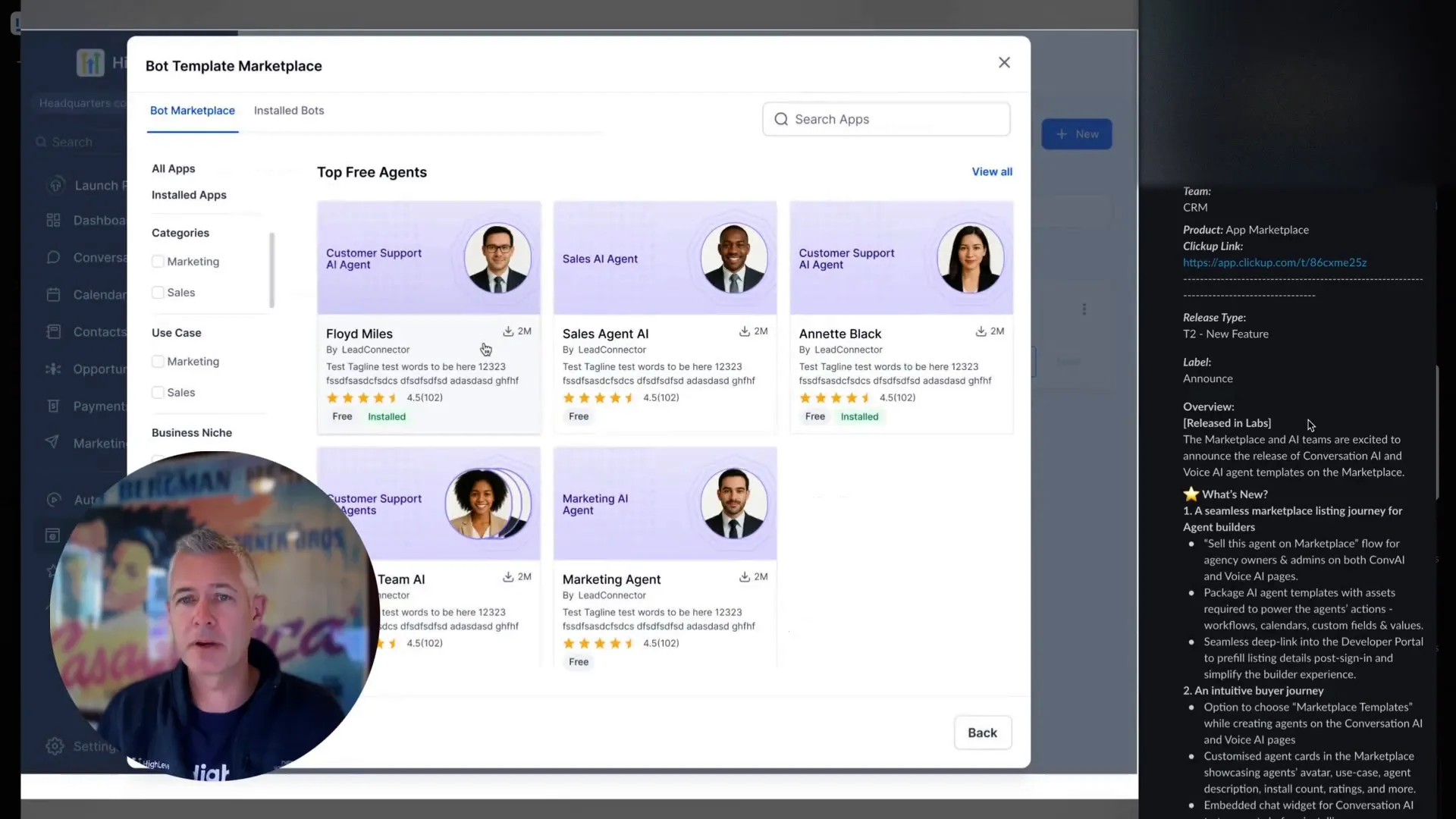Click the app logo in background header
Viewport: 1456px width, 819px height.
[90, 62]
